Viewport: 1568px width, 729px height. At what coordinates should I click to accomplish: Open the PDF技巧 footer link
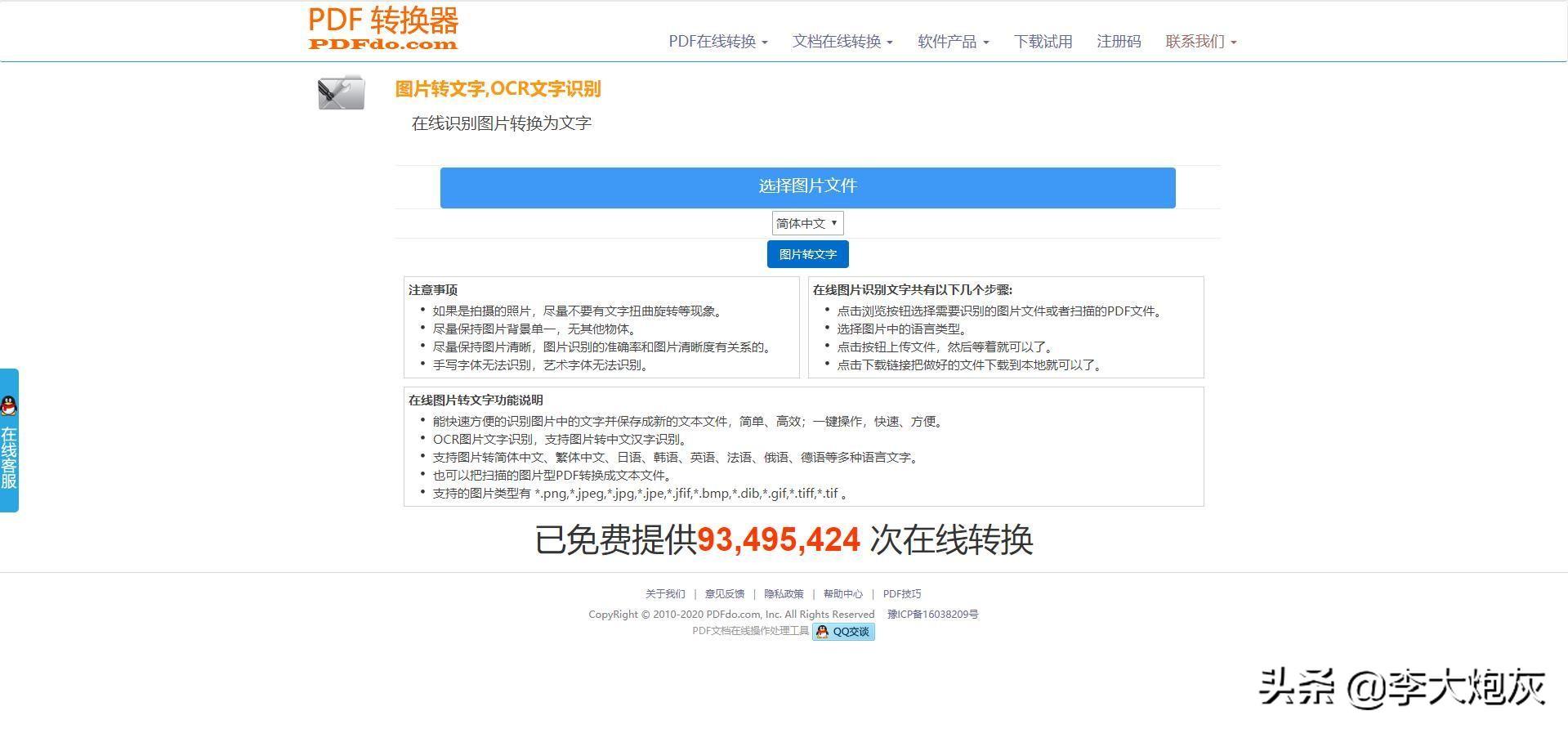click(x=901, y=594)
